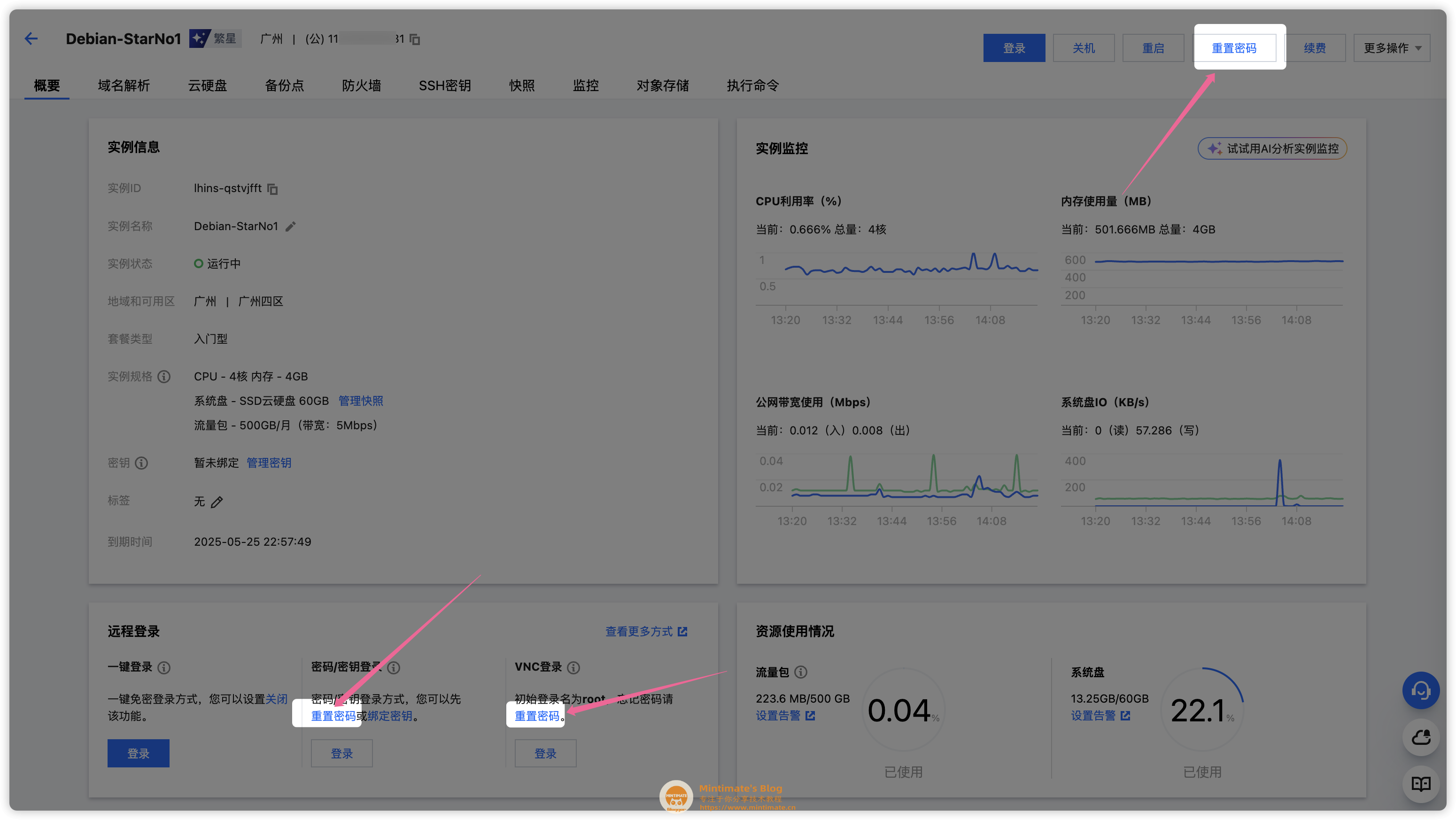Copy the public IP address
The image size is (1456, 820).
(x=415, y=39)
